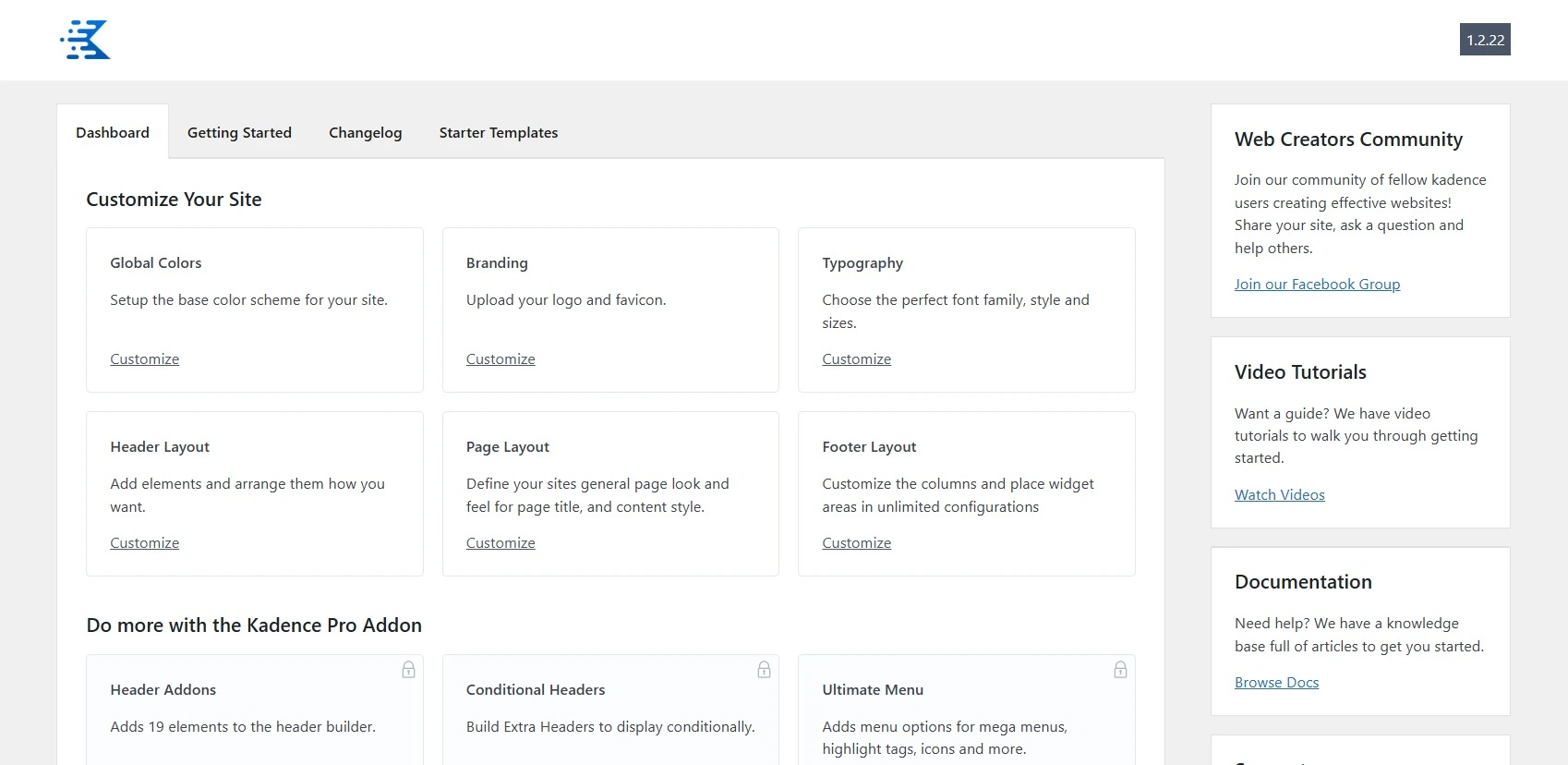
Task: Click the Footer Layout card title
Action: (869, 447)
